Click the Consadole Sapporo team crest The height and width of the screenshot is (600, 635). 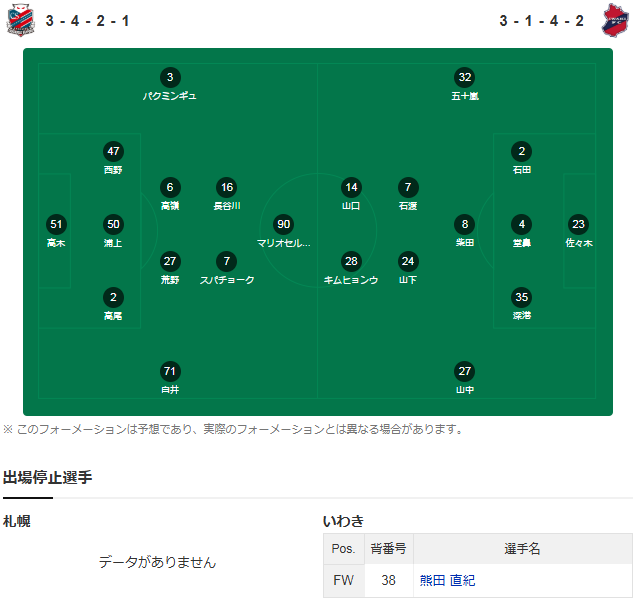click(20, 20)
